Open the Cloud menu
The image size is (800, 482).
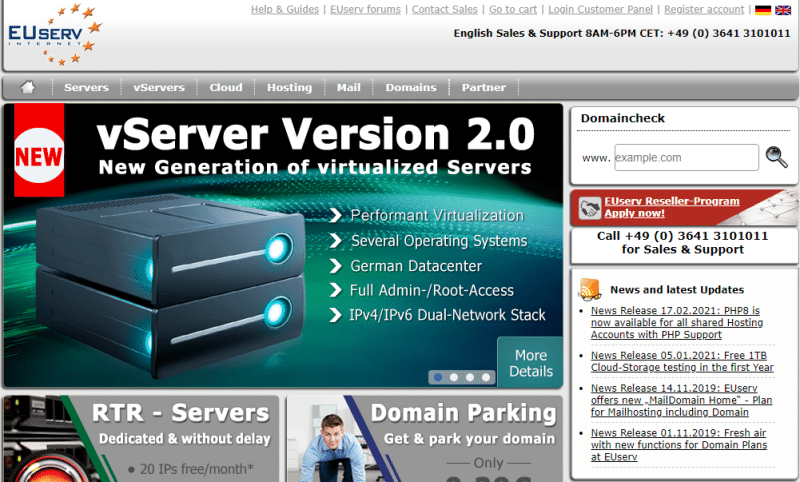226,87
